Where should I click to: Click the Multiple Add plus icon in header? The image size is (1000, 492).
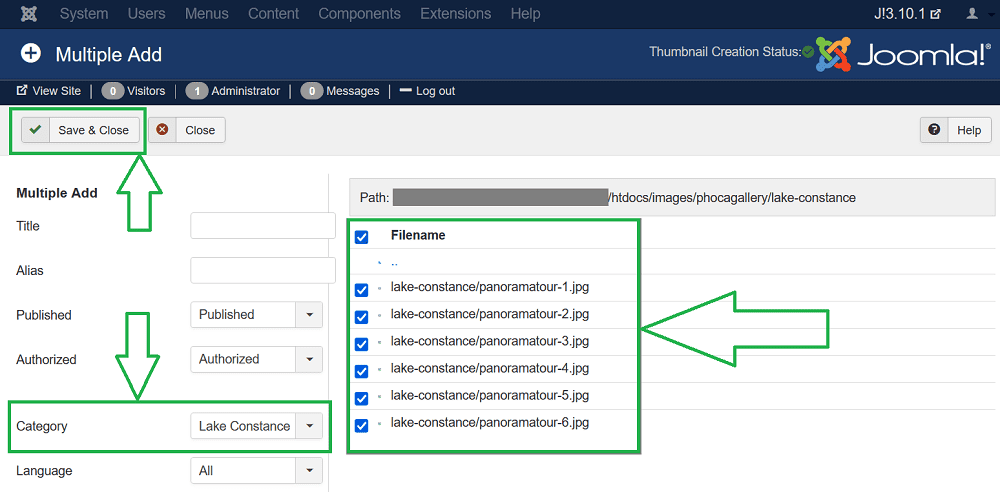(31, 54)
